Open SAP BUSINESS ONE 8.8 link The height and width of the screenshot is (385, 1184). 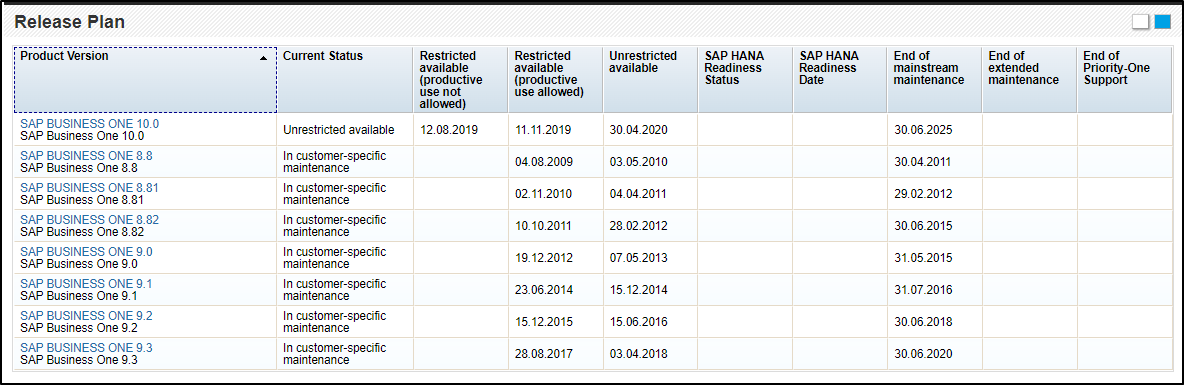(x=86, y=156)
